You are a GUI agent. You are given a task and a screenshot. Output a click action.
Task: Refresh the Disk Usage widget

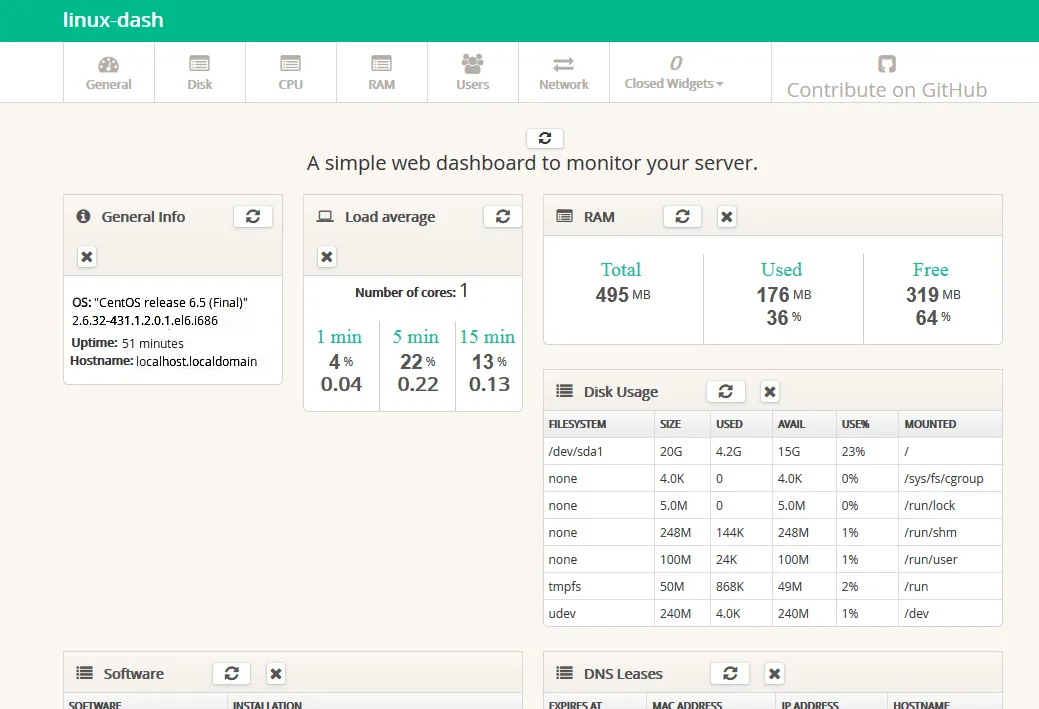(x=726, y=391)
